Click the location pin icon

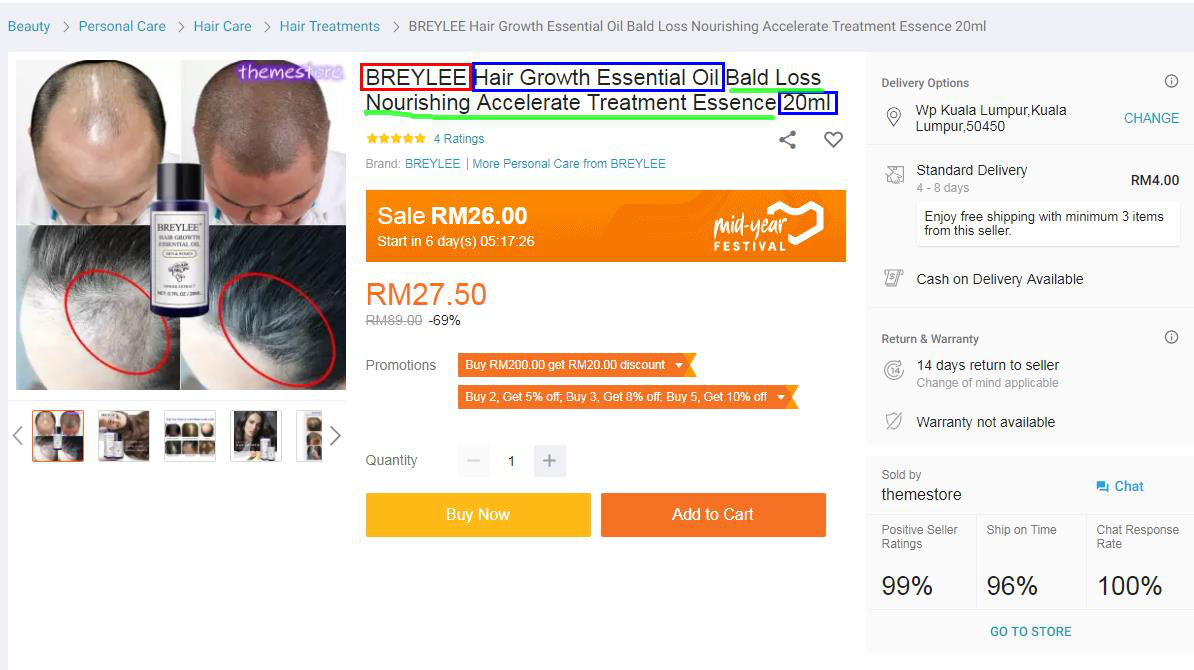pos(894,116)
